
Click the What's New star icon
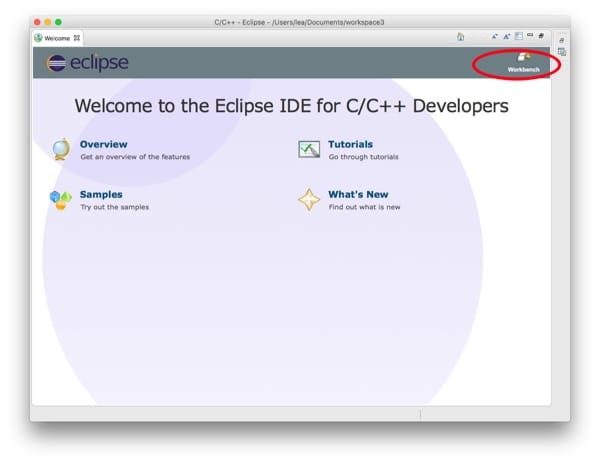tap(309, 199)
